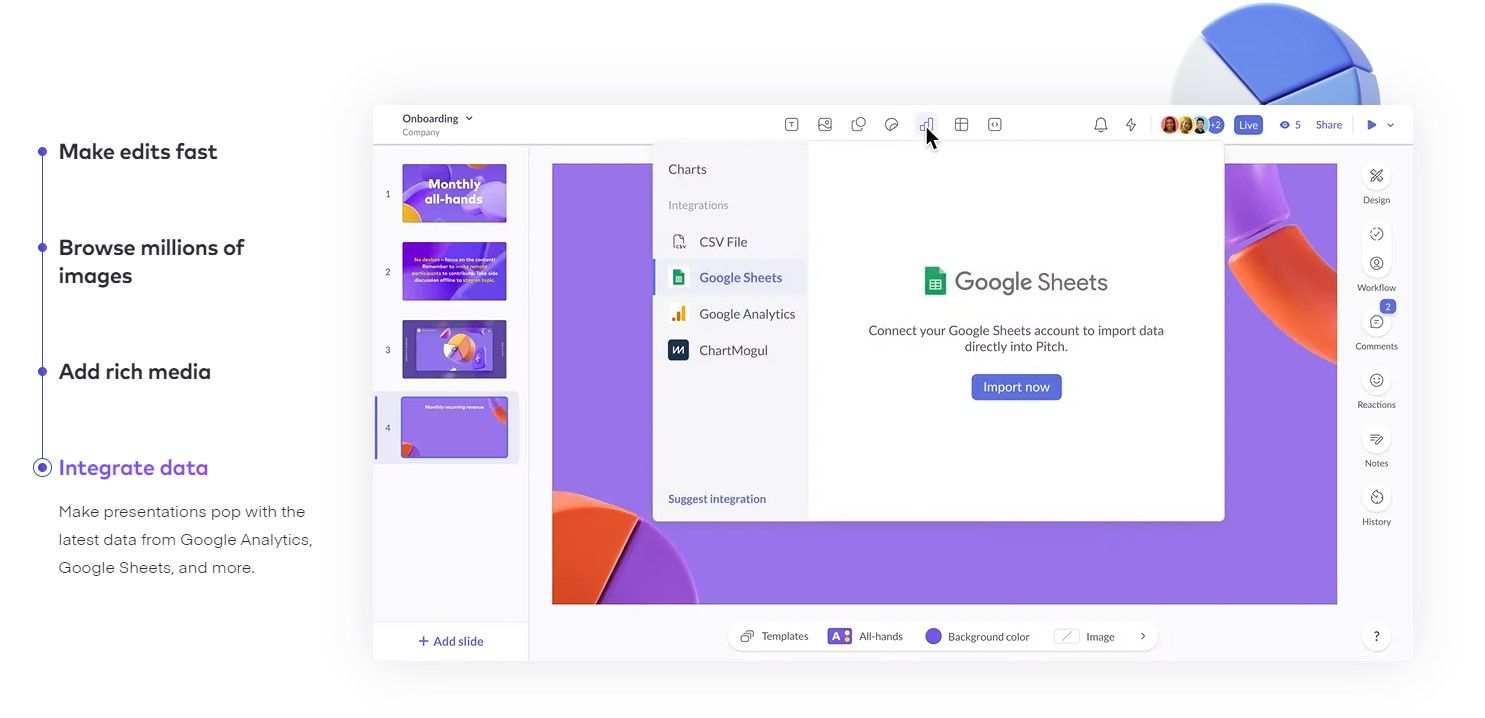Open Templates in the bottom bar
Screen dimensions: 1485x718
(x=774, y=637)
